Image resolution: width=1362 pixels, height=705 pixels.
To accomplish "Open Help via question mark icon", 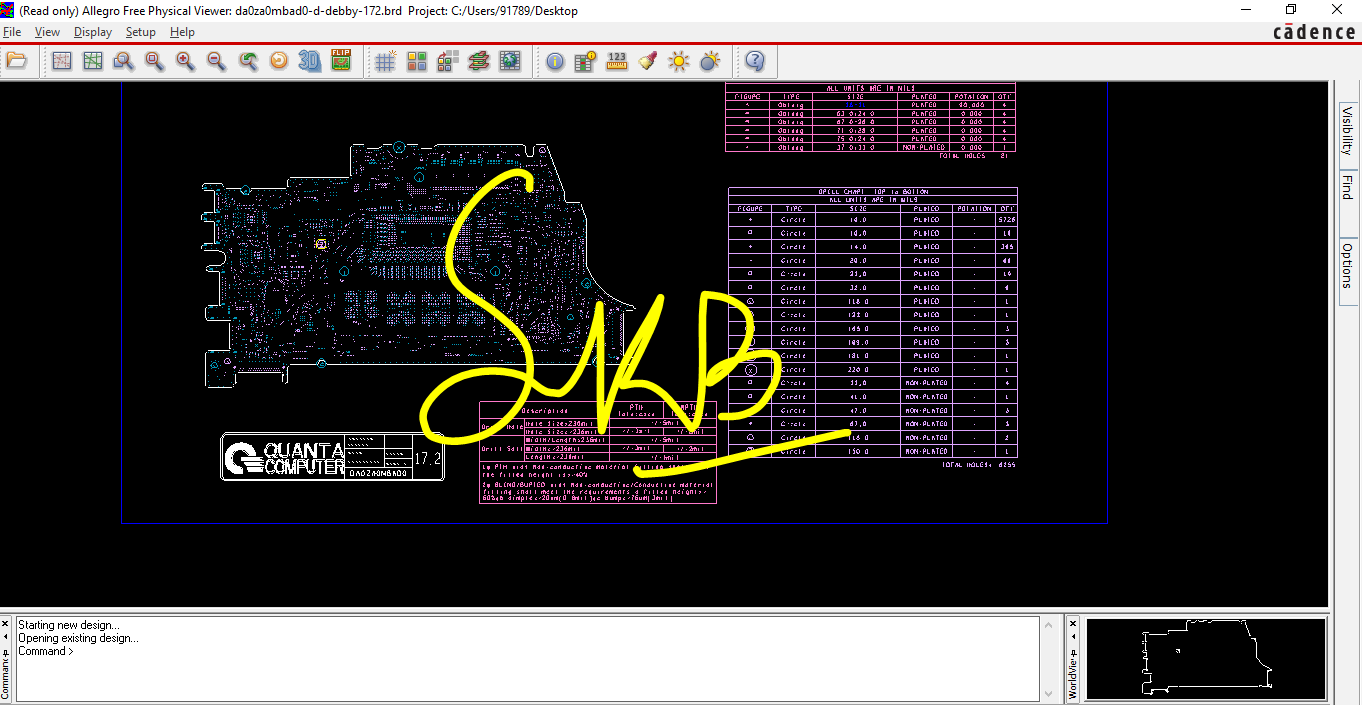I will [755, 61].
